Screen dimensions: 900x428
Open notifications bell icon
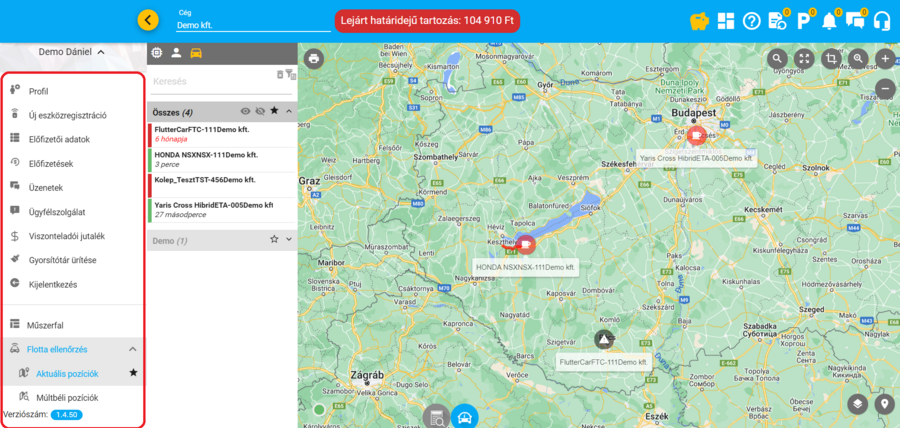829,20
